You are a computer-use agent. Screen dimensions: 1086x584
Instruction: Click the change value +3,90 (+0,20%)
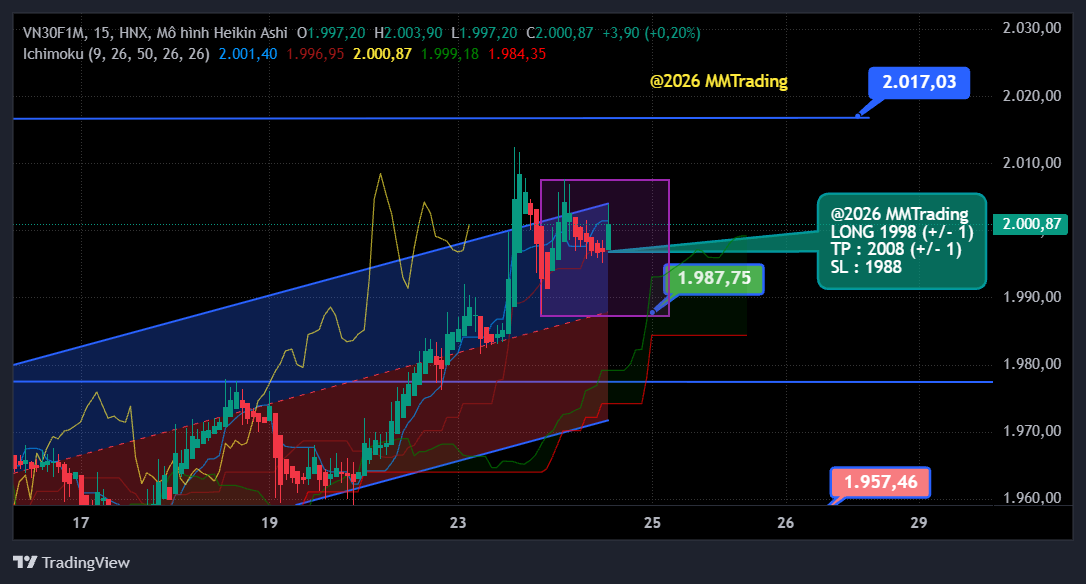coord(651,33)
